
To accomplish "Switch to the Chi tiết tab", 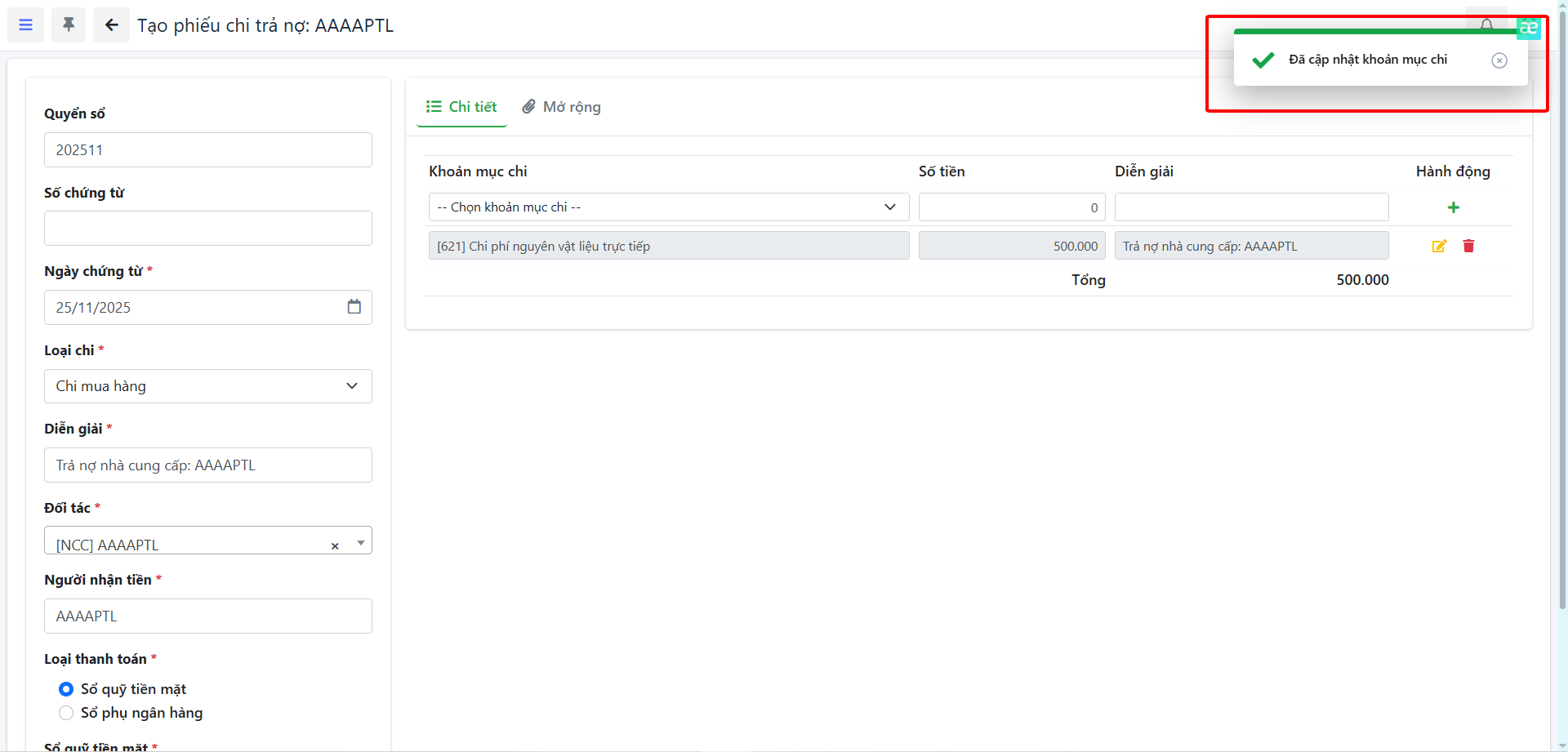I will click(461, 107).
